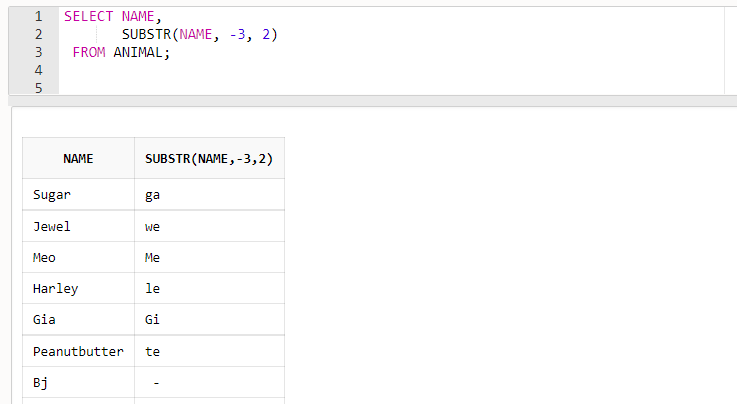Click line number 5 in the gutter
The width and height of the screenshot is (737, 404).
(39, 88)
